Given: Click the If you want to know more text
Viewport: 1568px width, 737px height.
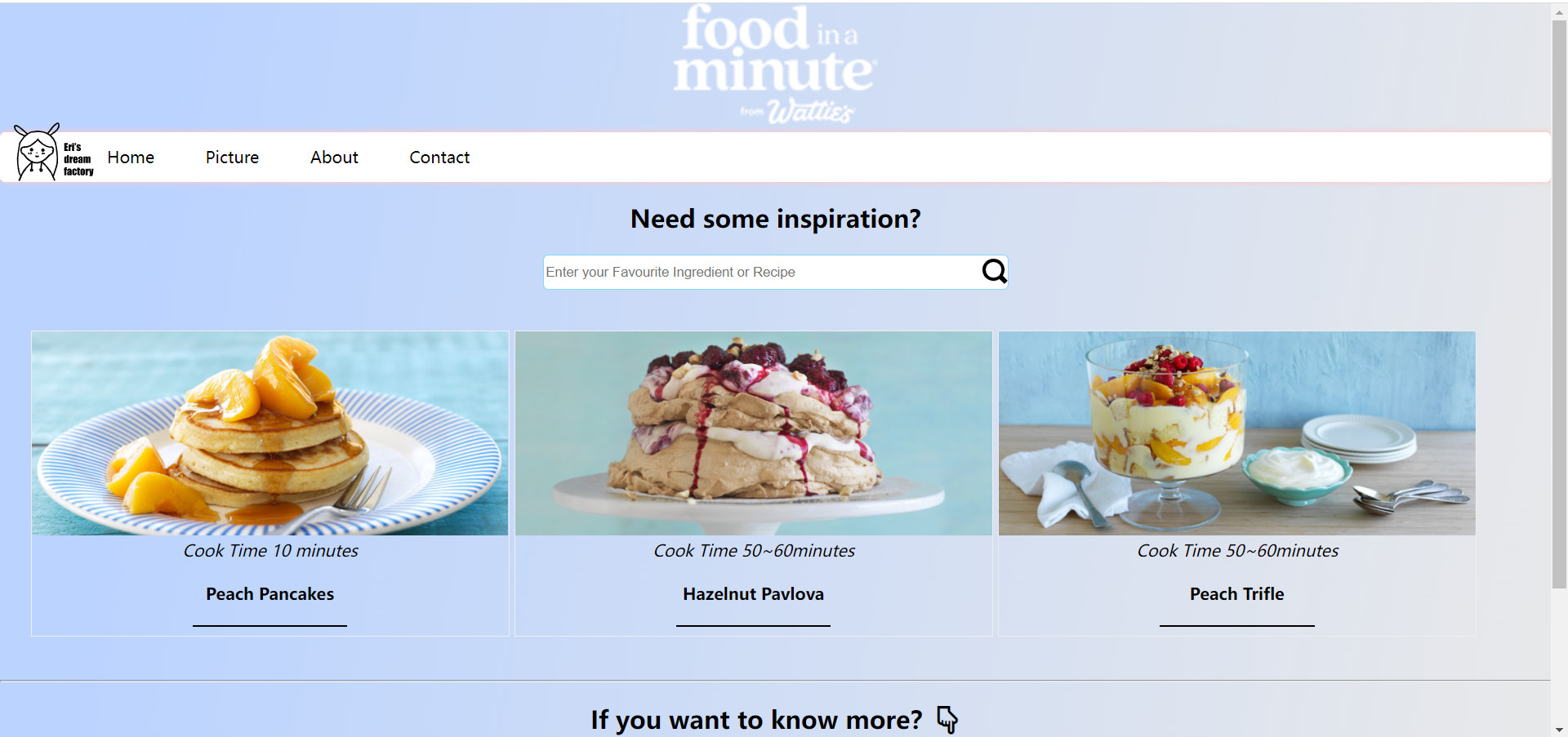Looking at the screenshot, I should point(755,720).
